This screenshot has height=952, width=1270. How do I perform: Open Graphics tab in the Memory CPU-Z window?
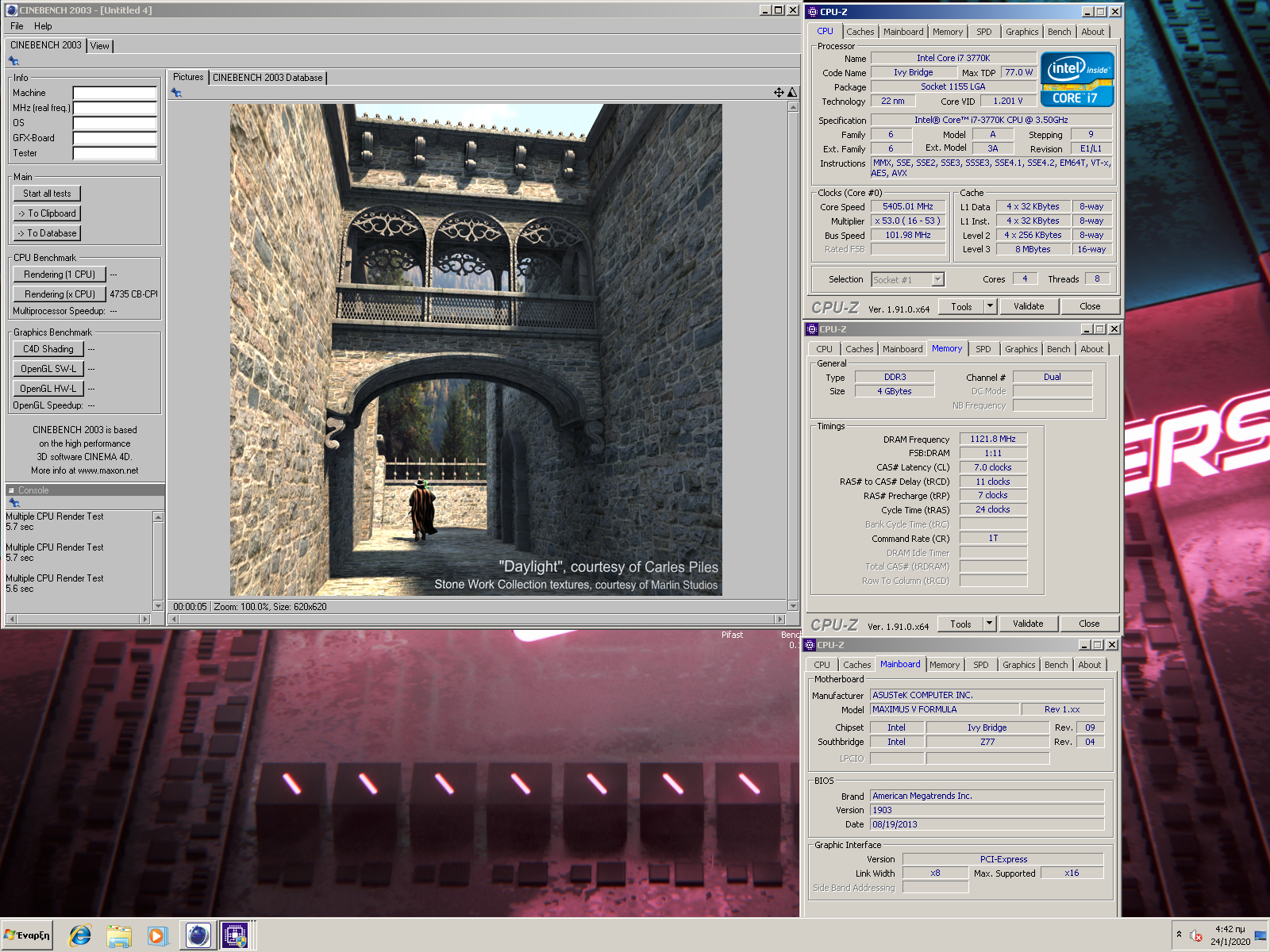[x=1021, y=349]
